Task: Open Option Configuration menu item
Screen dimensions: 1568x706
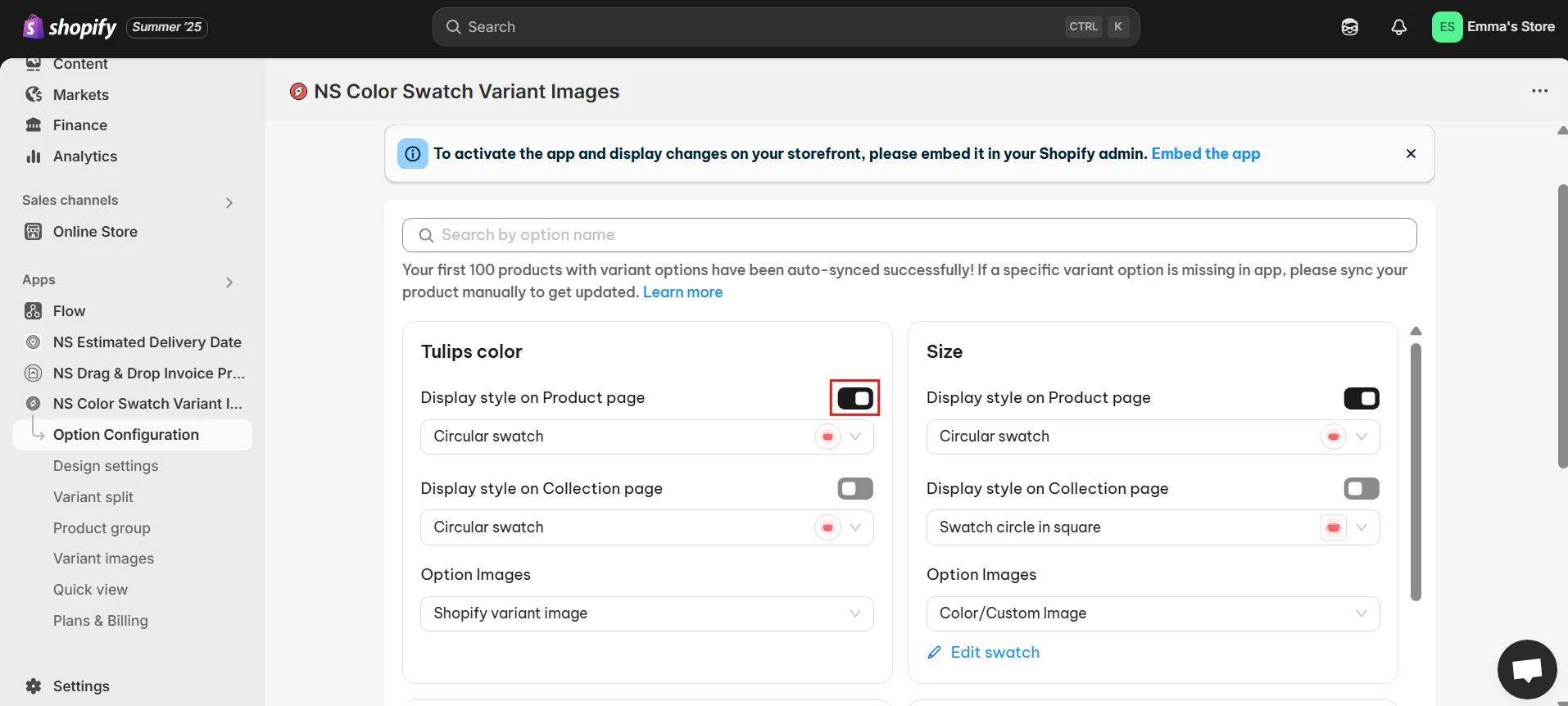Action: pos(133,435)
